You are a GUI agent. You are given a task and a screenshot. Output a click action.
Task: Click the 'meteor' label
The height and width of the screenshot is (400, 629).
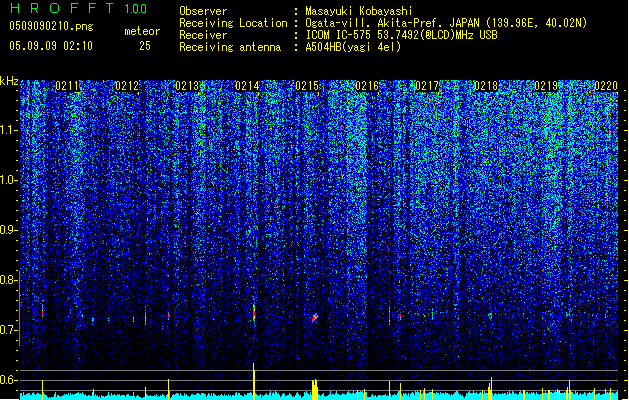click(142, 31)
